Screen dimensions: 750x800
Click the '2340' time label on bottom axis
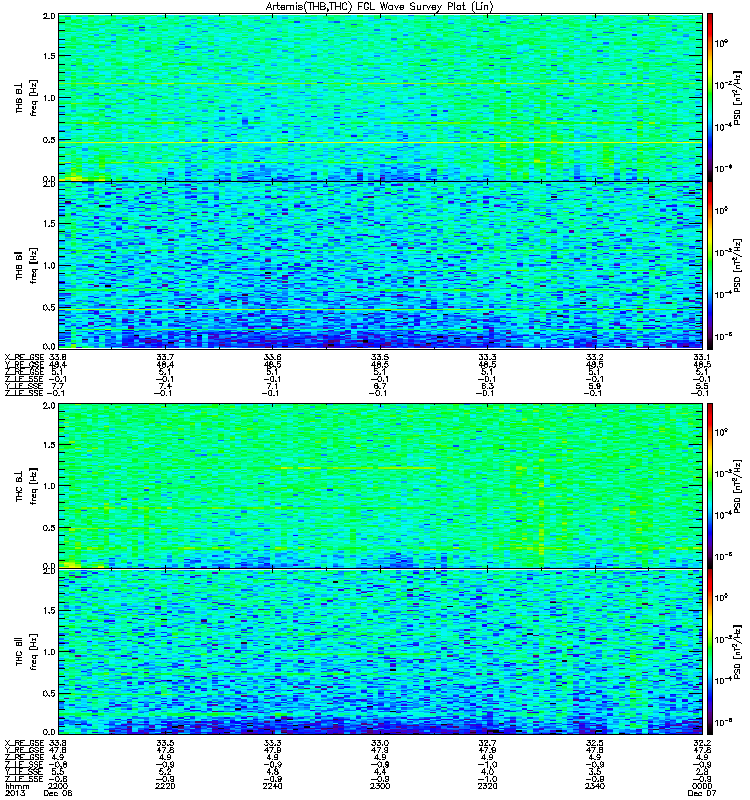[x=595, y=786]
